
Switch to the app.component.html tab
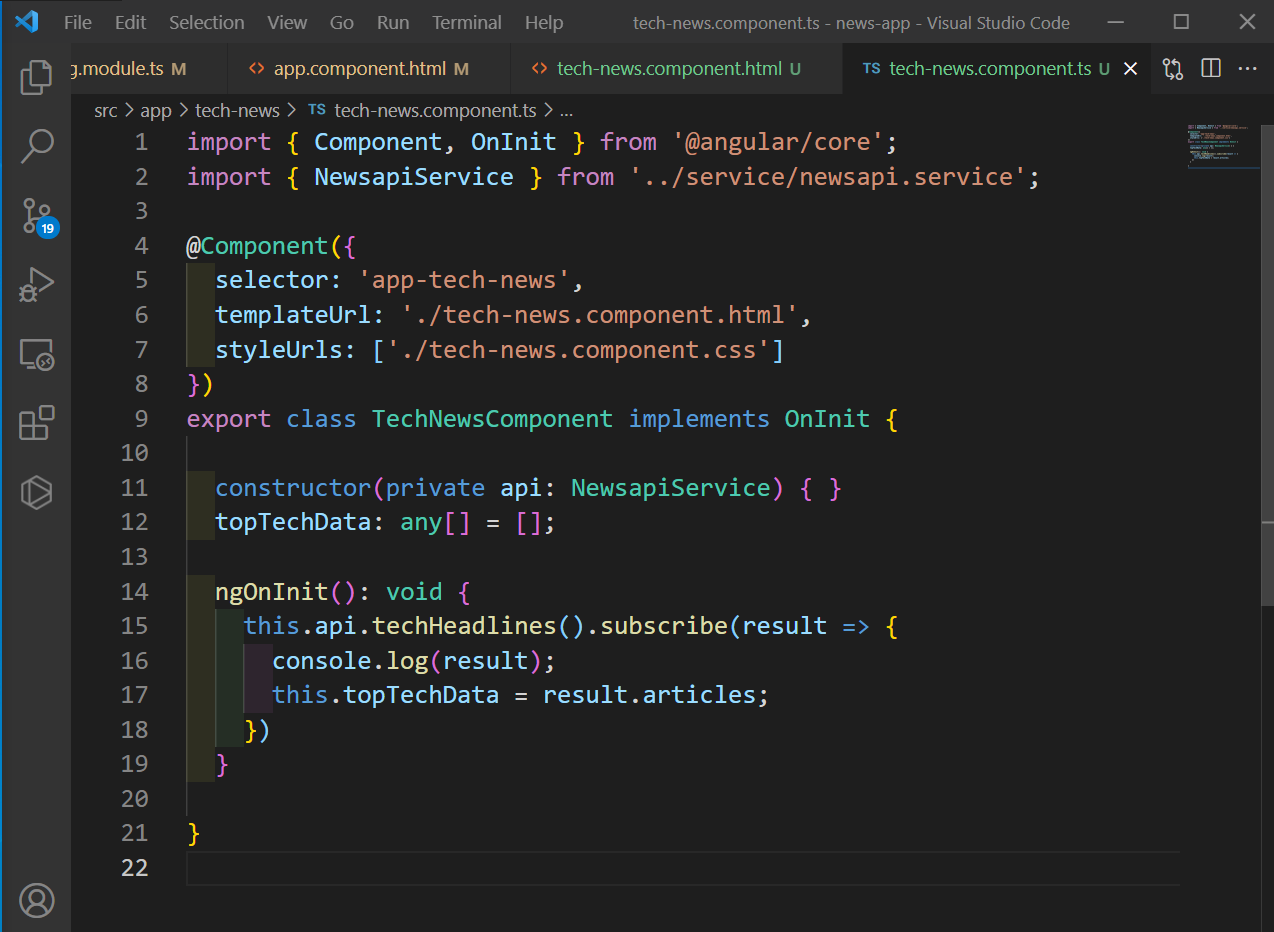[369, 69]
